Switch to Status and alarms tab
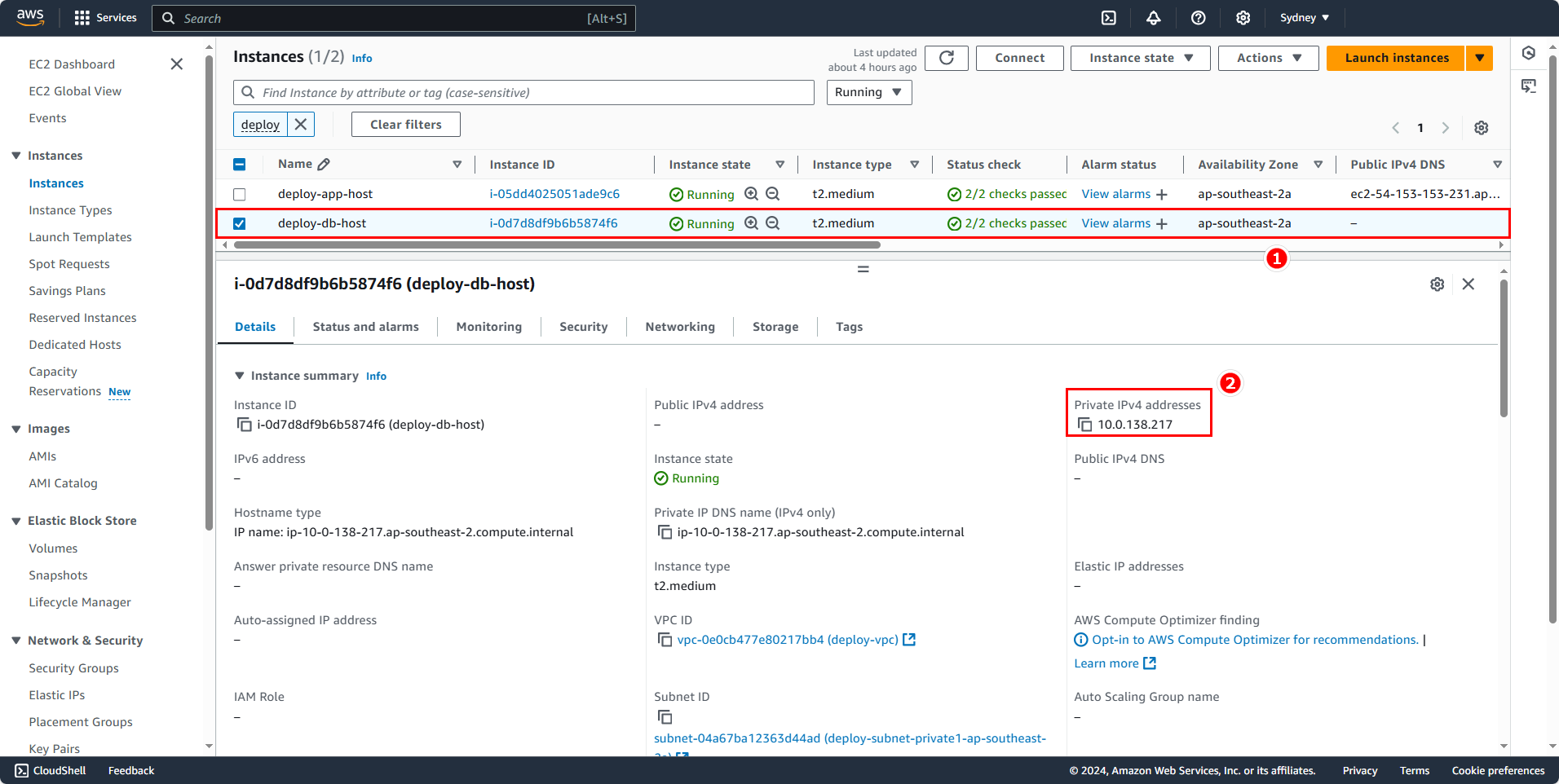 365,327
